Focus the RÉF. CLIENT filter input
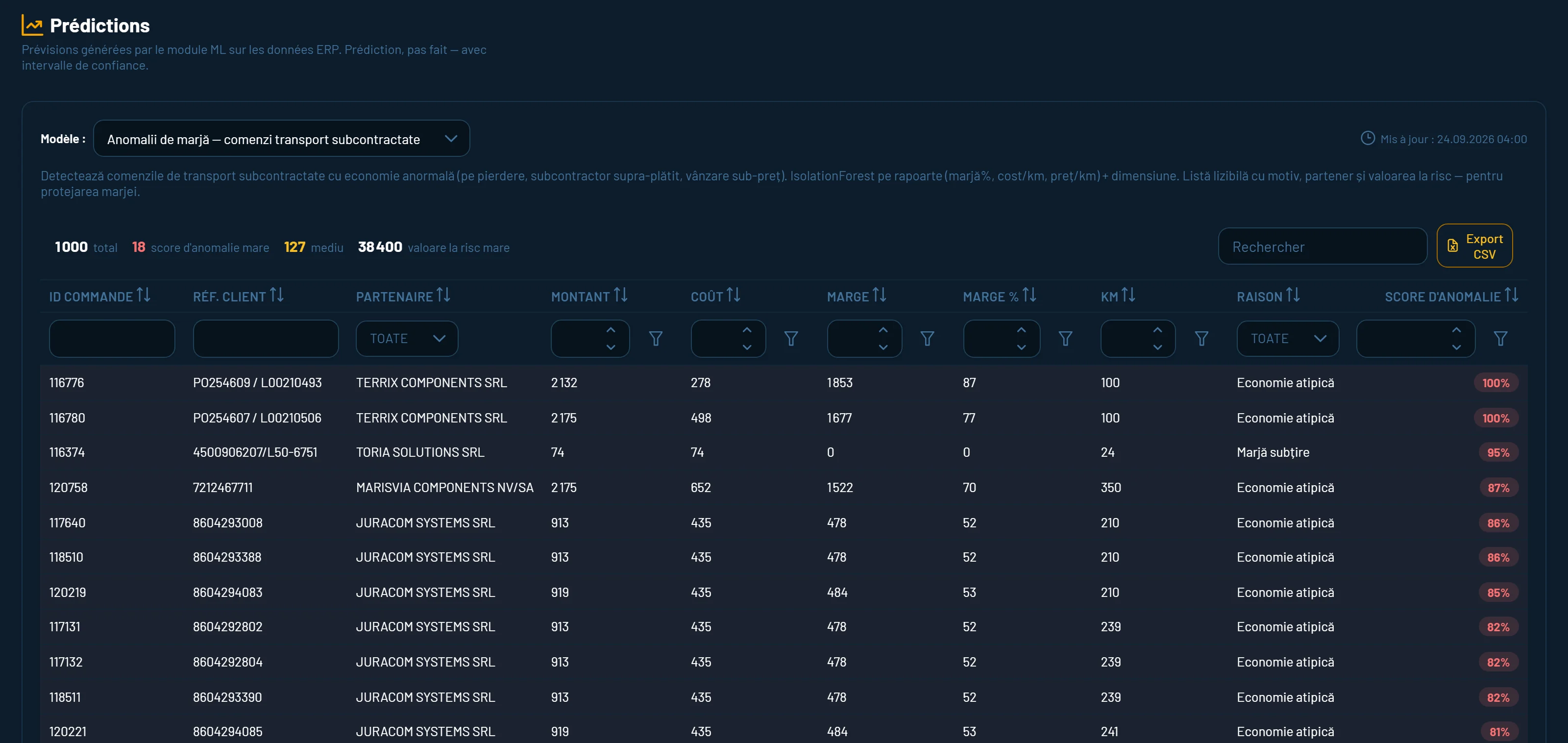1568x743 pixels. 266,339
